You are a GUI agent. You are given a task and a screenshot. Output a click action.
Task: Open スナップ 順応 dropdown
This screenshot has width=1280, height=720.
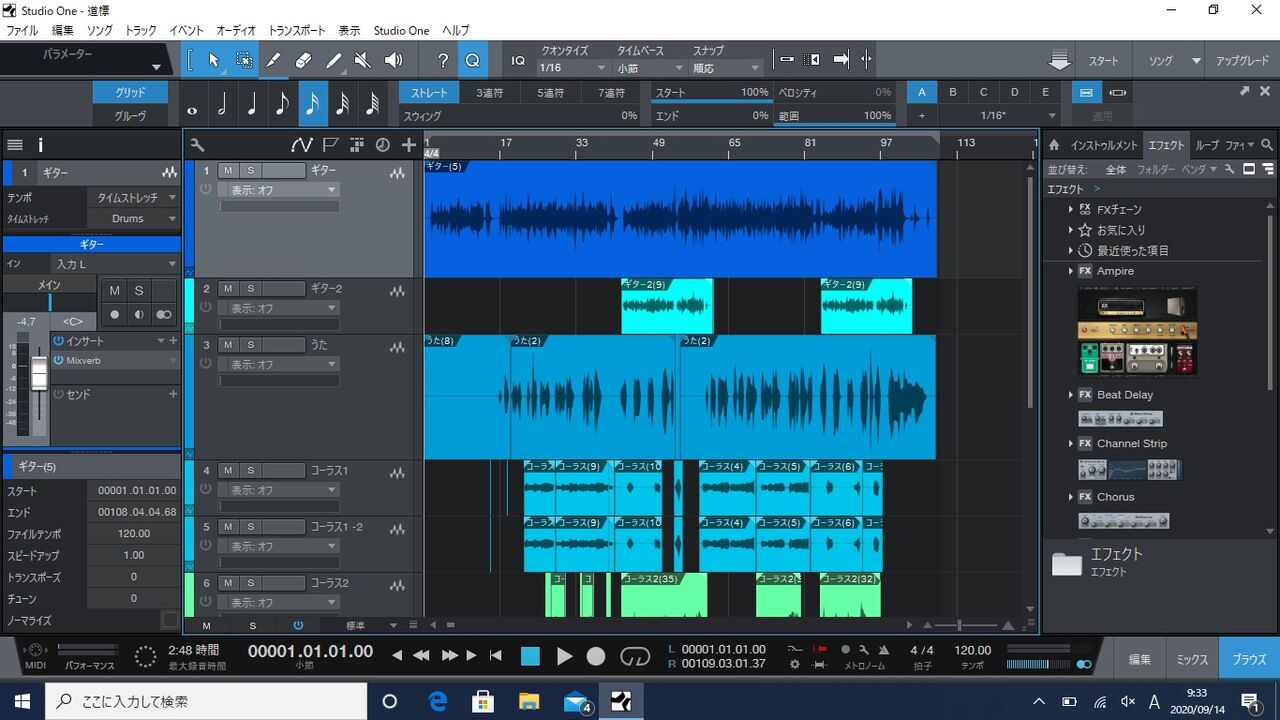[726, 68]
